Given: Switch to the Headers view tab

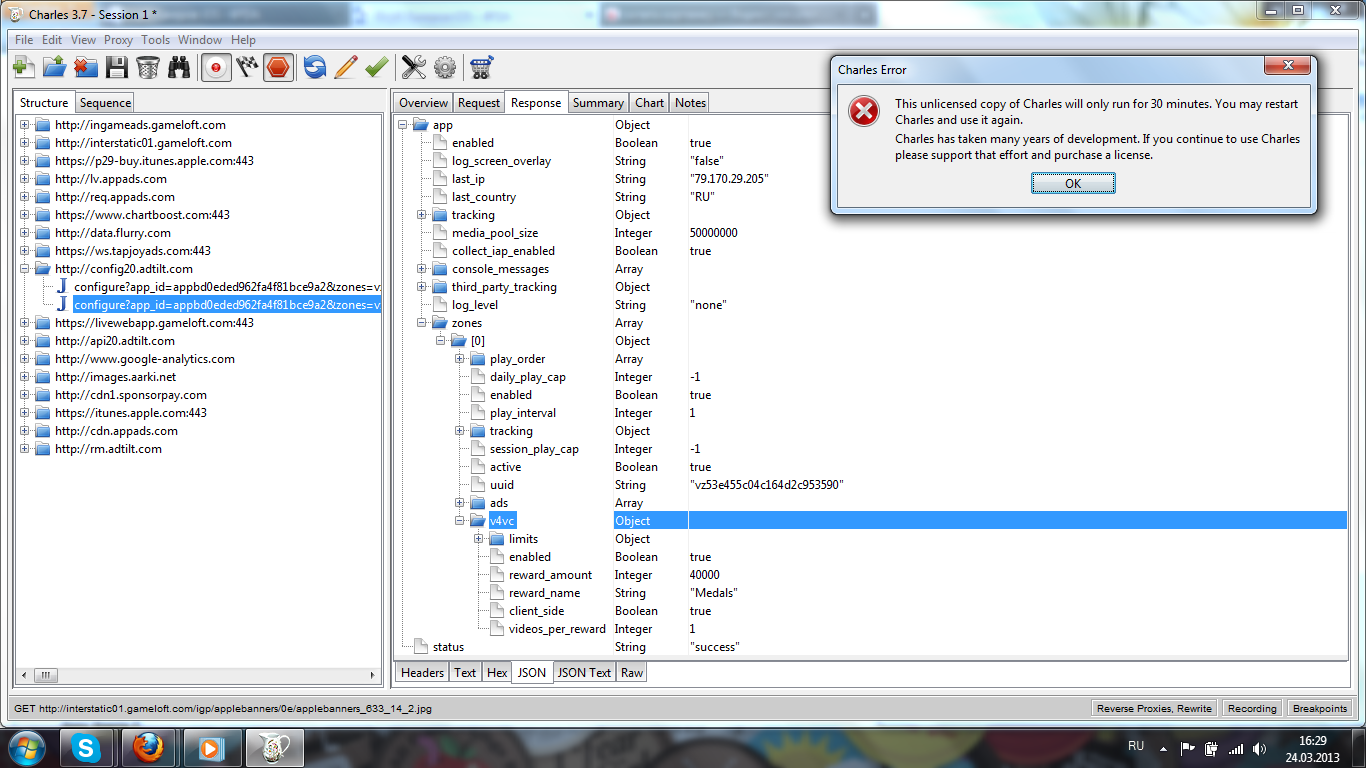Looking at the screenshot, I should pos(422,673).
